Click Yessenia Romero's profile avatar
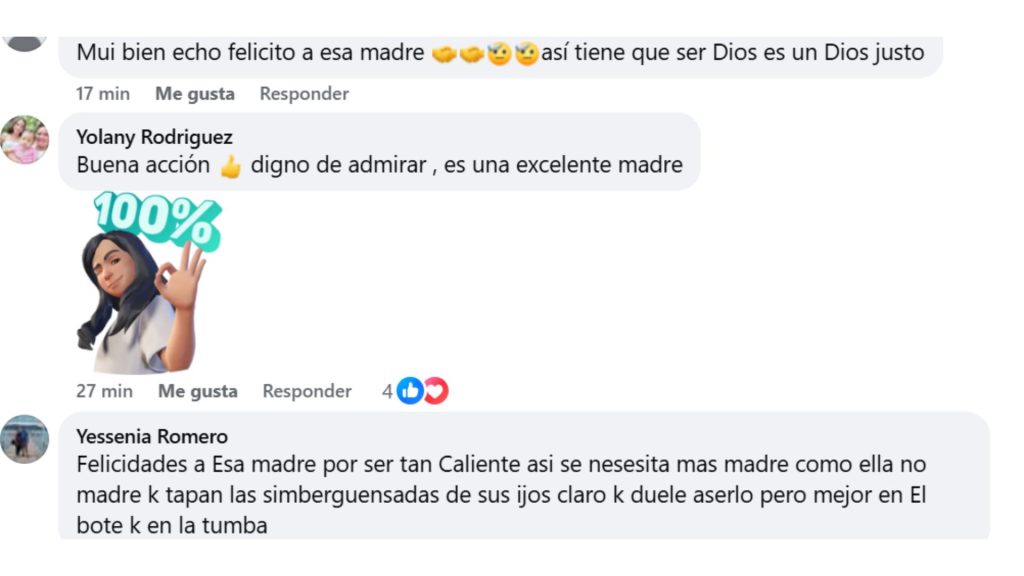Screen dimensions: 1024x576 pos(25,440)
